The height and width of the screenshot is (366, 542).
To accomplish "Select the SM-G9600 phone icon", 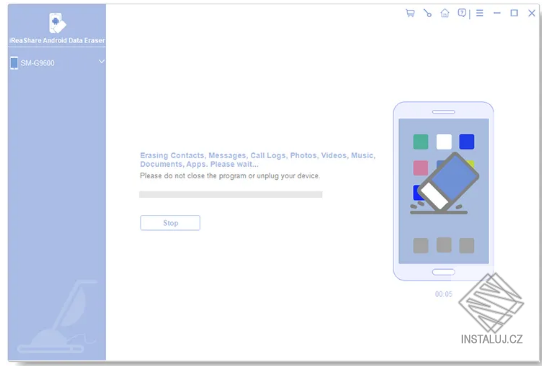I will point(14,63).
